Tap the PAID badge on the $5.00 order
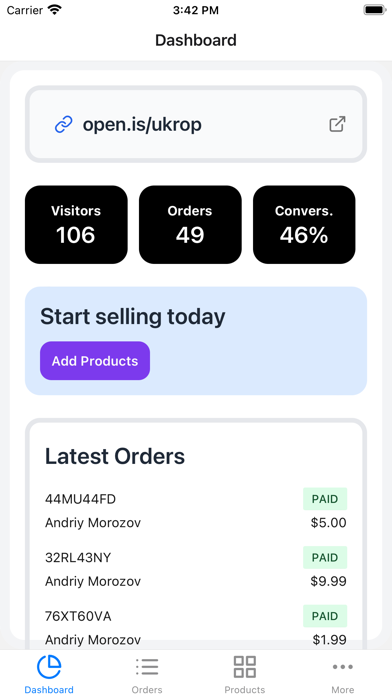Viewport: 392px width, 696px height. [325, 499]
